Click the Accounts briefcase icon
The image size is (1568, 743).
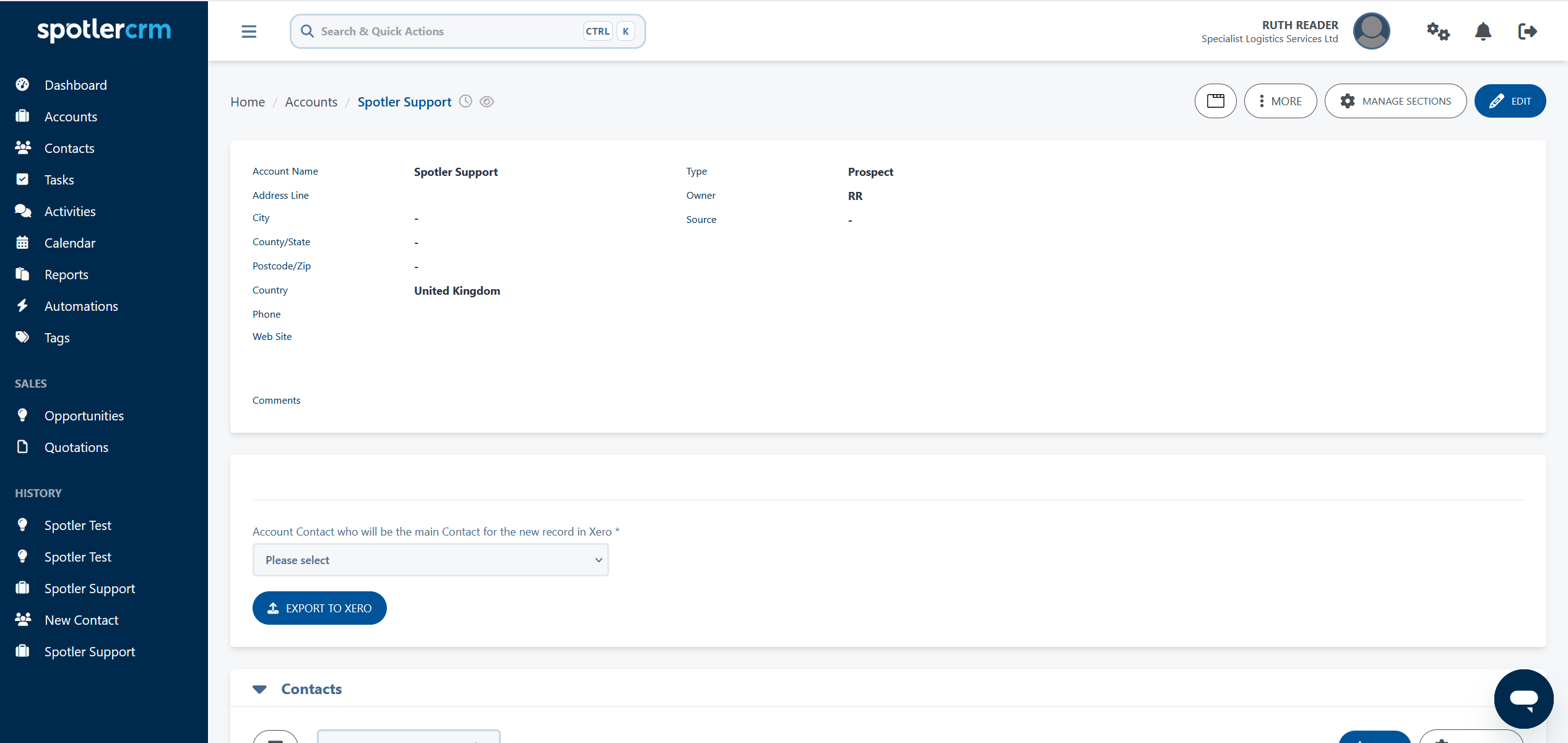click(x=22, y=116)
